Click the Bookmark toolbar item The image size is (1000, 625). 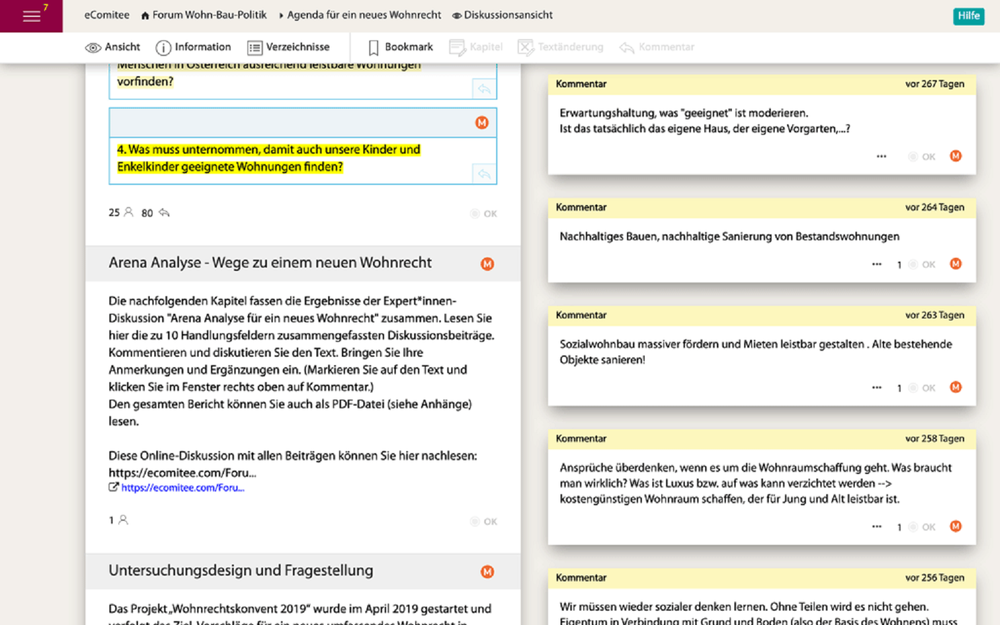(401, 47)
